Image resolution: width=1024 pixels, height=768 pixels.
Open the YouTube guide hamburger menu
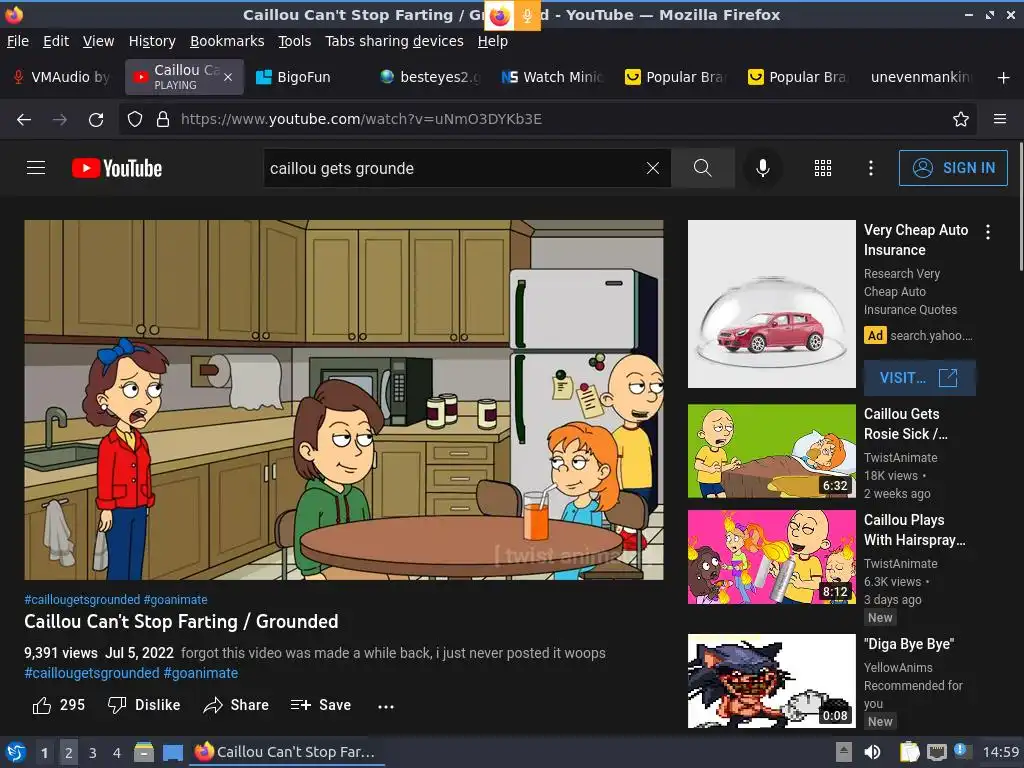click(x=36, y=168)
